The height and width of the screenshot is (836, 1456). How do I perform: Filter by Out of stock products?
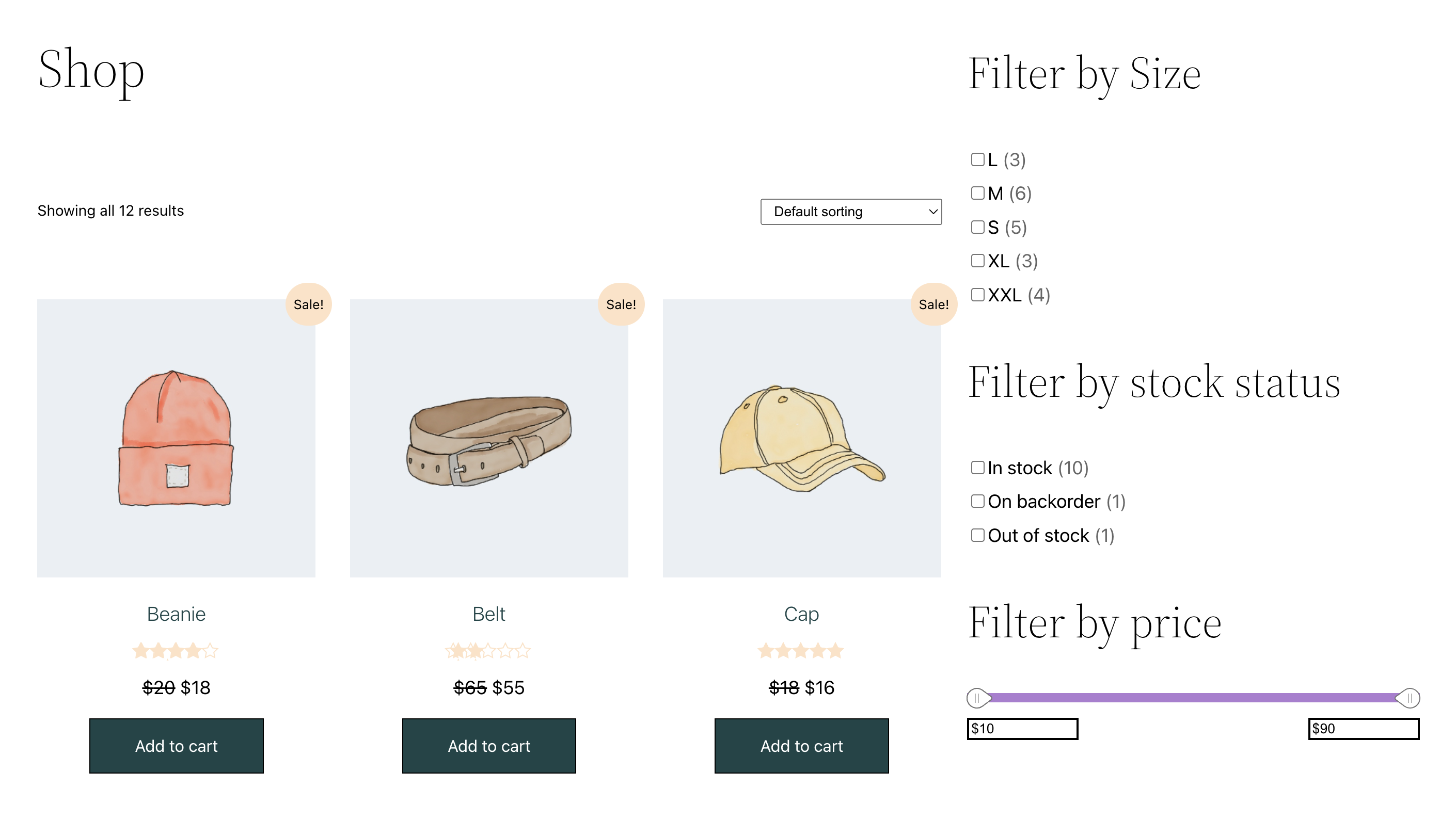coord(977,535)
